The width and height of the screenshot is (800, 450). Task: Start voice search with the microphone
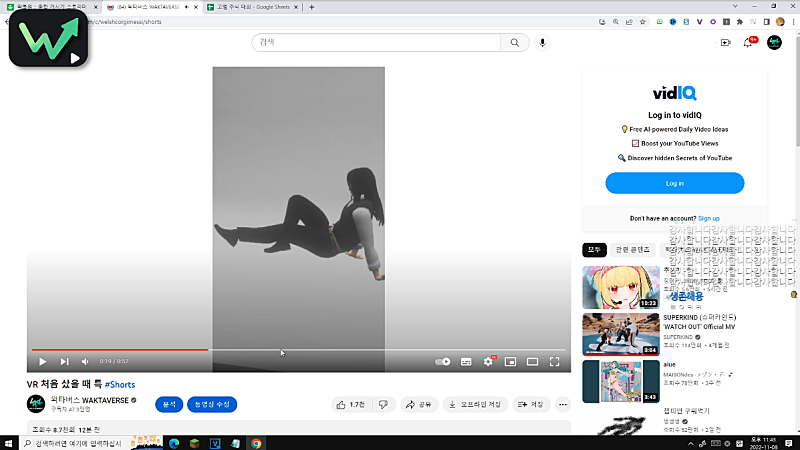coord(542,42)
